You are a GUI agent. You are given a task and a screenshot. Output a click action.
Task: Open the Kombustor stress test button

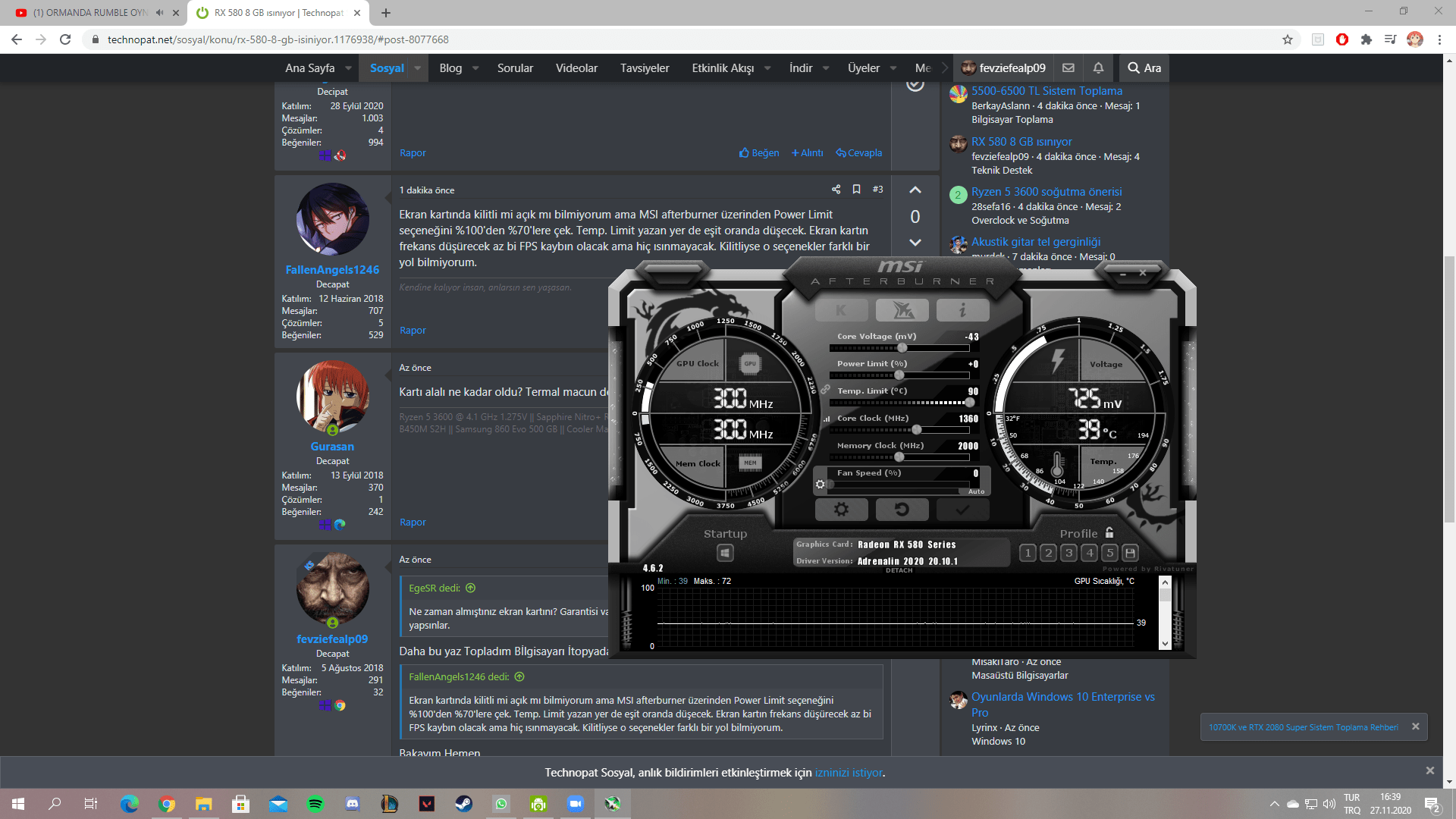point(841,310)
